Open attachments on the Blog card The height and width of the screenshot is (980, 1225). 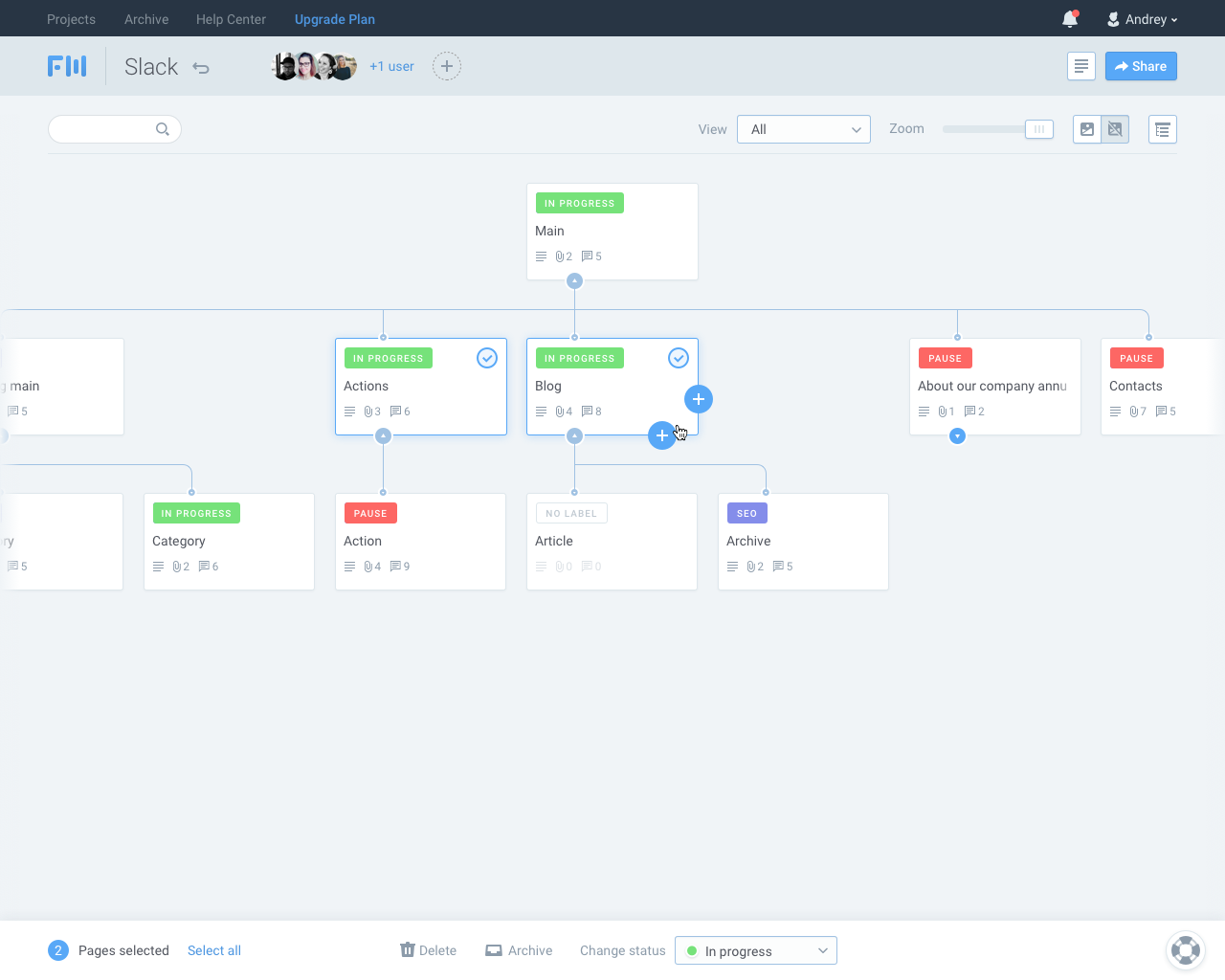click(x=564, y=412)
